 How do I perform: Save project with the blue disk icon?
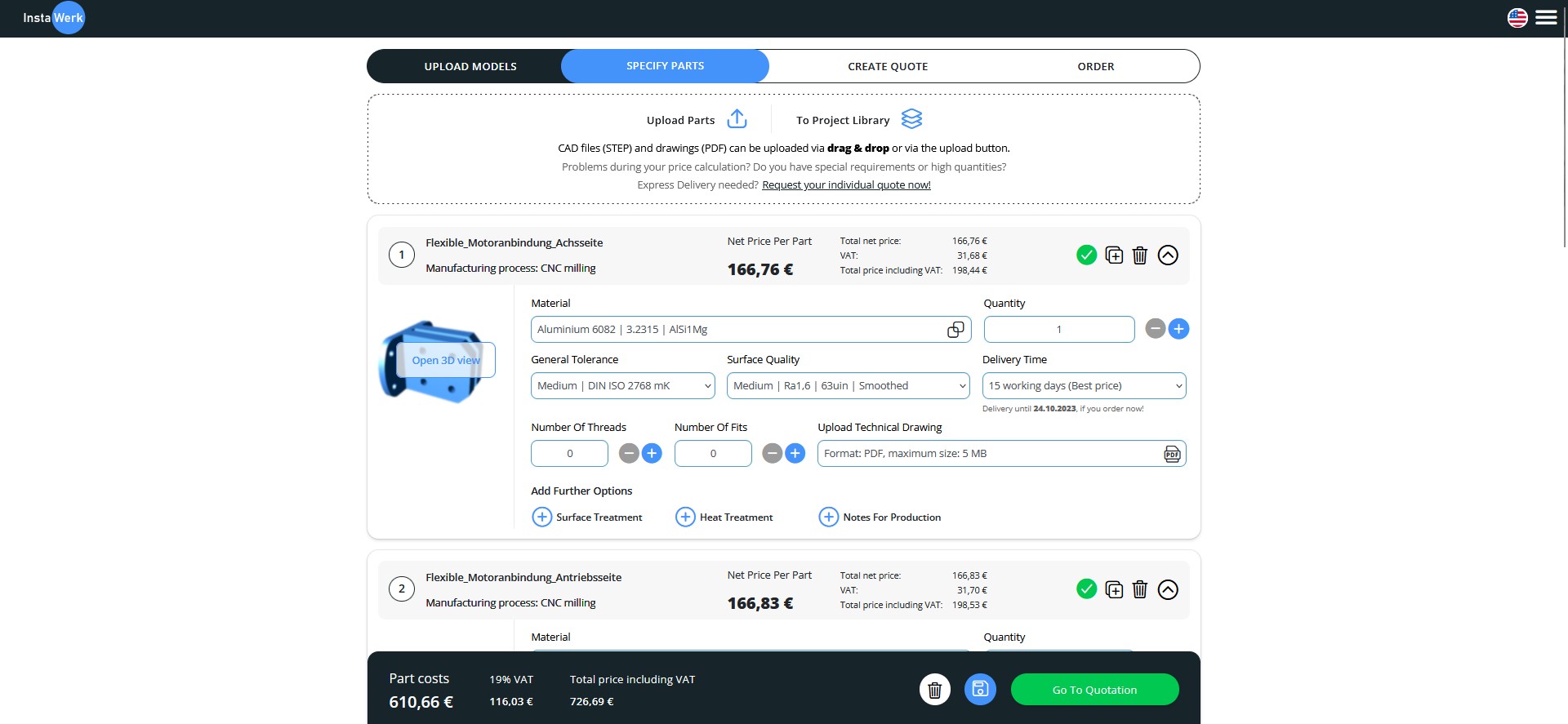980,690
